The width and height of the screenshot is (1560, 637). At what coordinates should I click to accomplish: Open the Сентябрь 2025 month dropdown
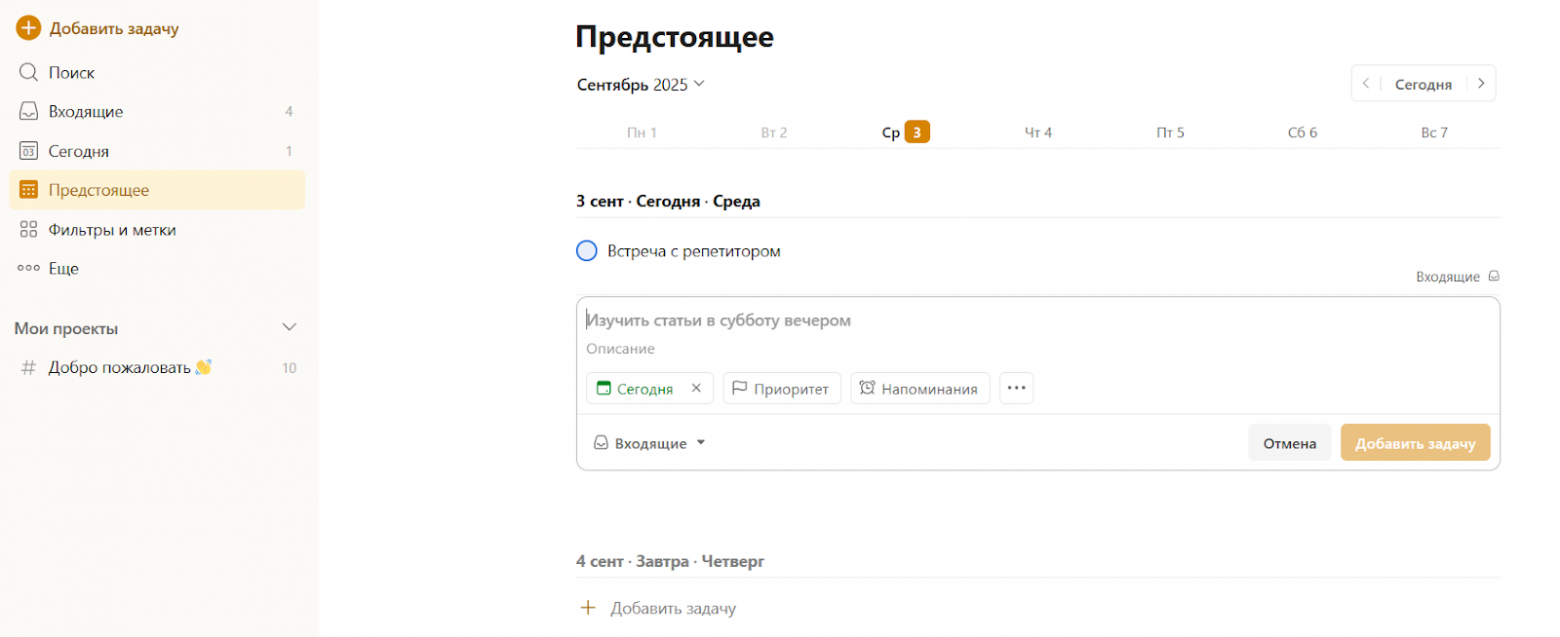tap(640, 85)
